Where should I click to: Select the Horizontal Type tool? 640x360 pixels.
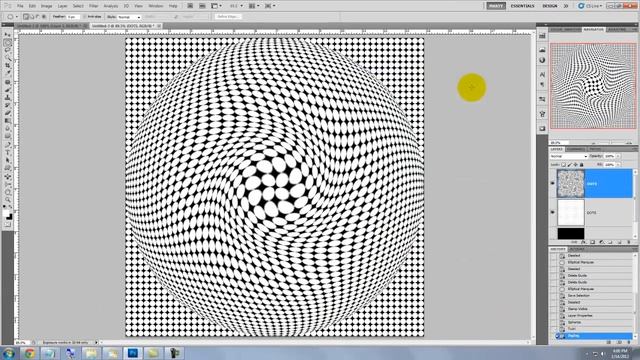coord(8,153)
